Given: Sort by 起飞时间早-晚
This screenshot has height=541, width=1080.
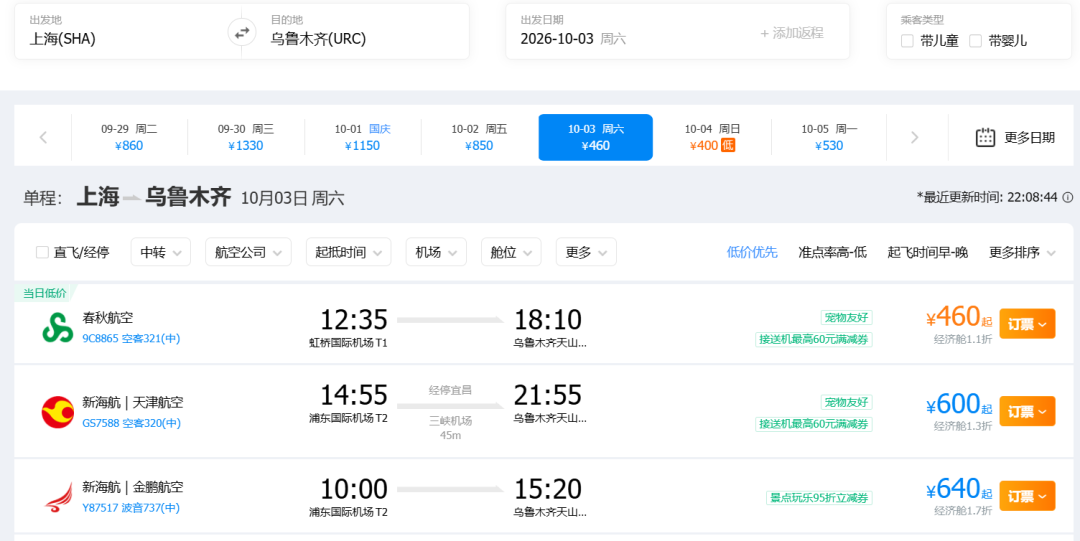Looking at the screenshot, I should point(928,253).
